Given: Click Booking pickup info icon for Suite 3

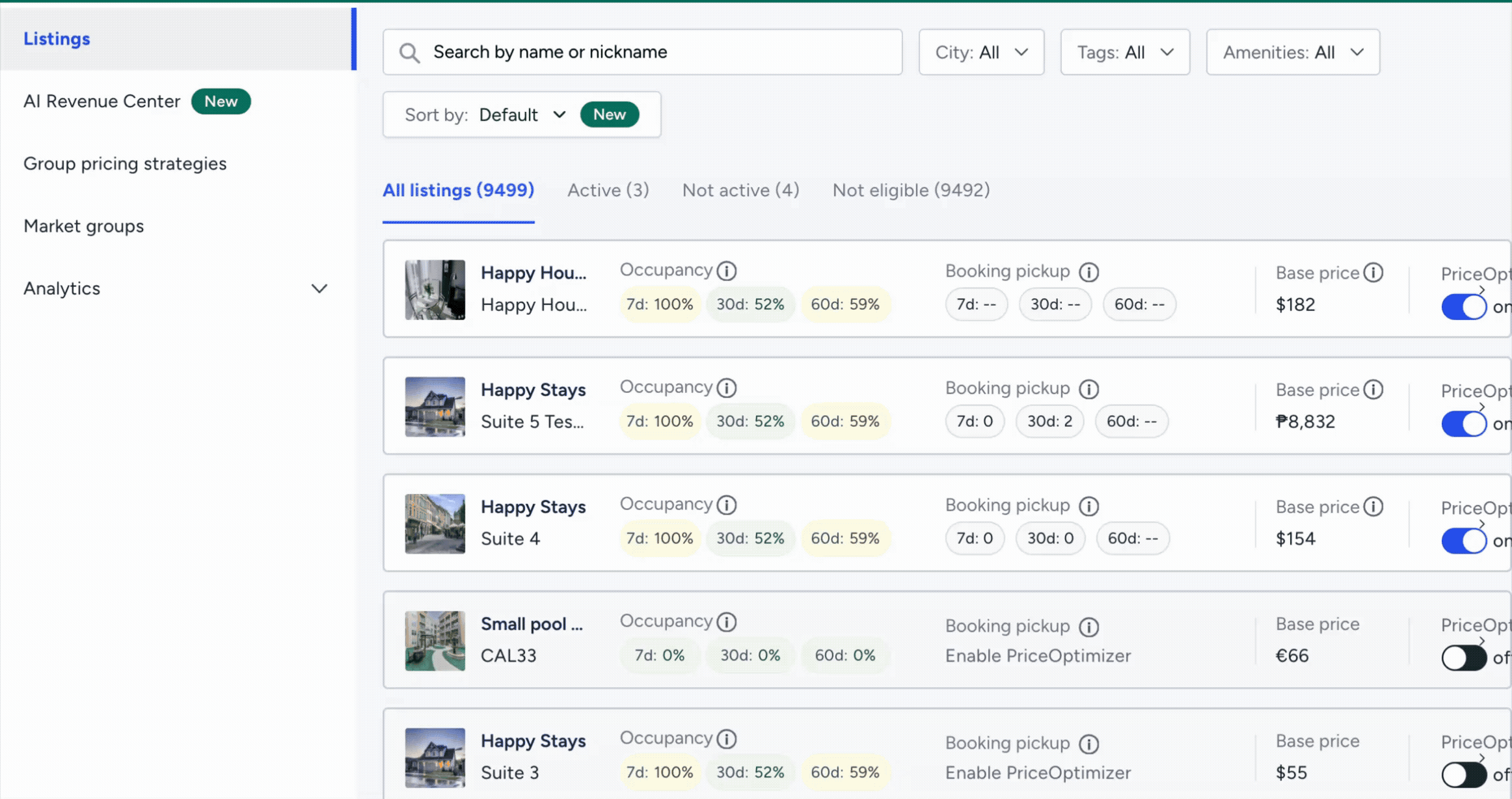Looking at the screenshot, I should click(1088, 744).
